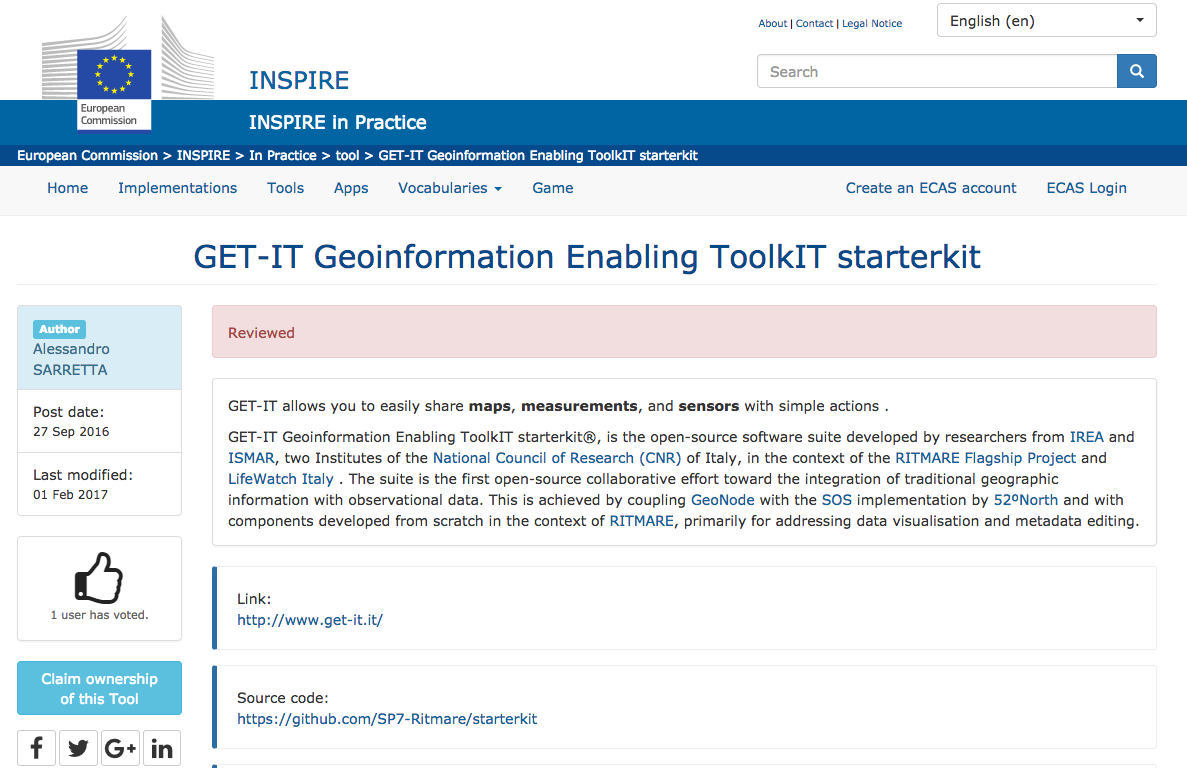Open the http://www.get-it.it/ link

pyautogui.click(x=309, y=620)
